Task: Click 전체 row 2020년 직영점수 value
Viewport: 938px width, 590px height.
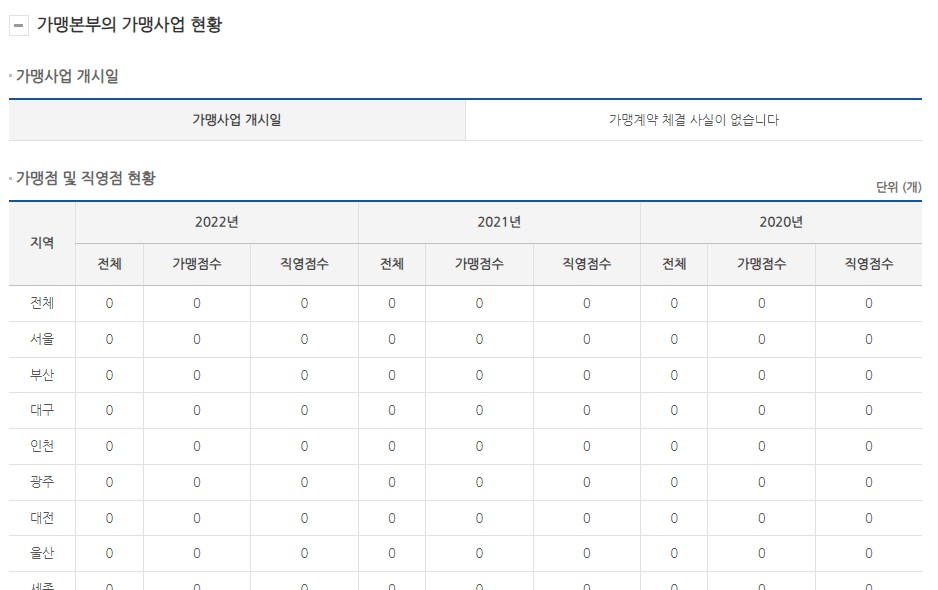Action: coord(869,303)
